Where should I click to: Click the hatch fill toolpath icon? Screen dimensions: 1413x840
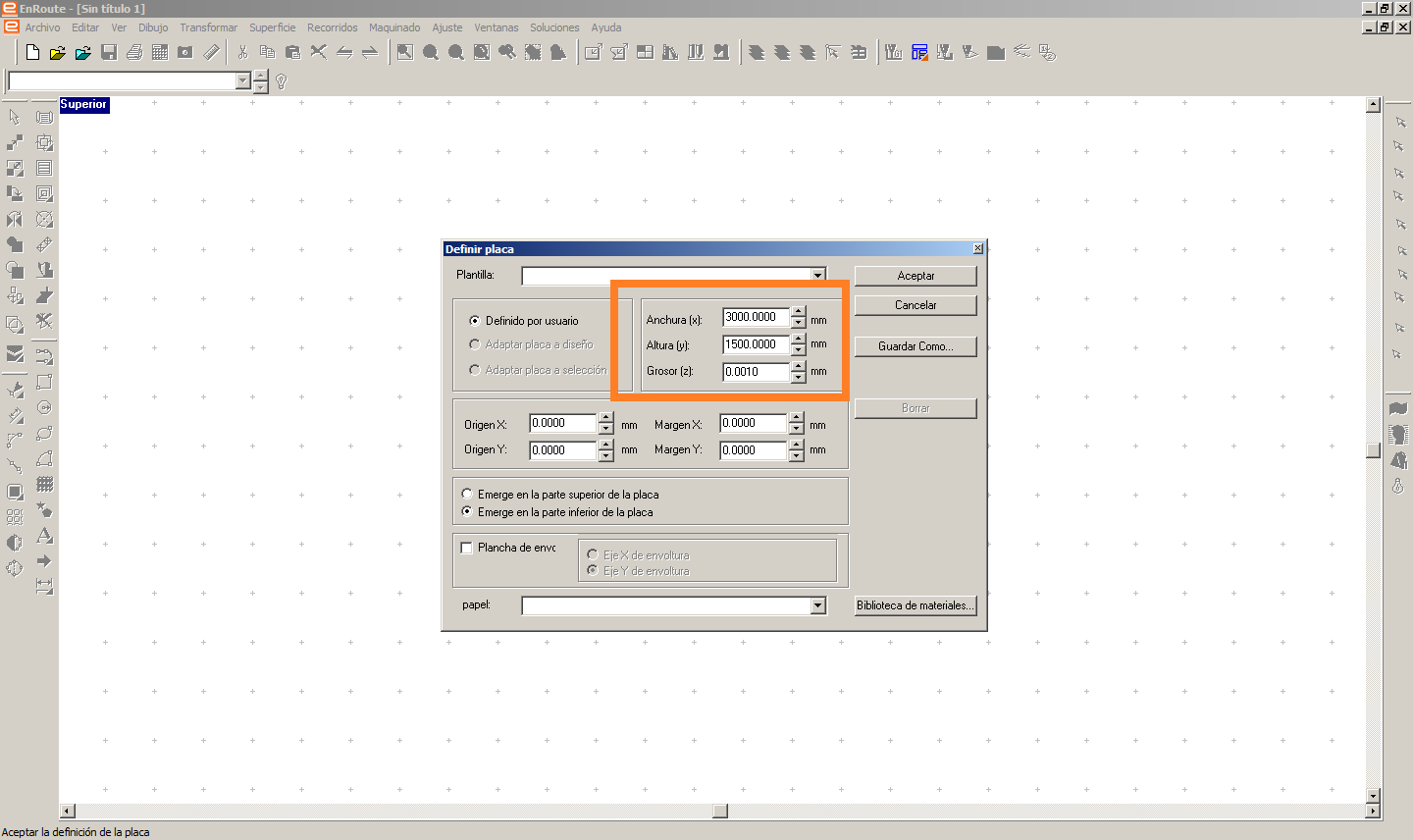point(44,168)
